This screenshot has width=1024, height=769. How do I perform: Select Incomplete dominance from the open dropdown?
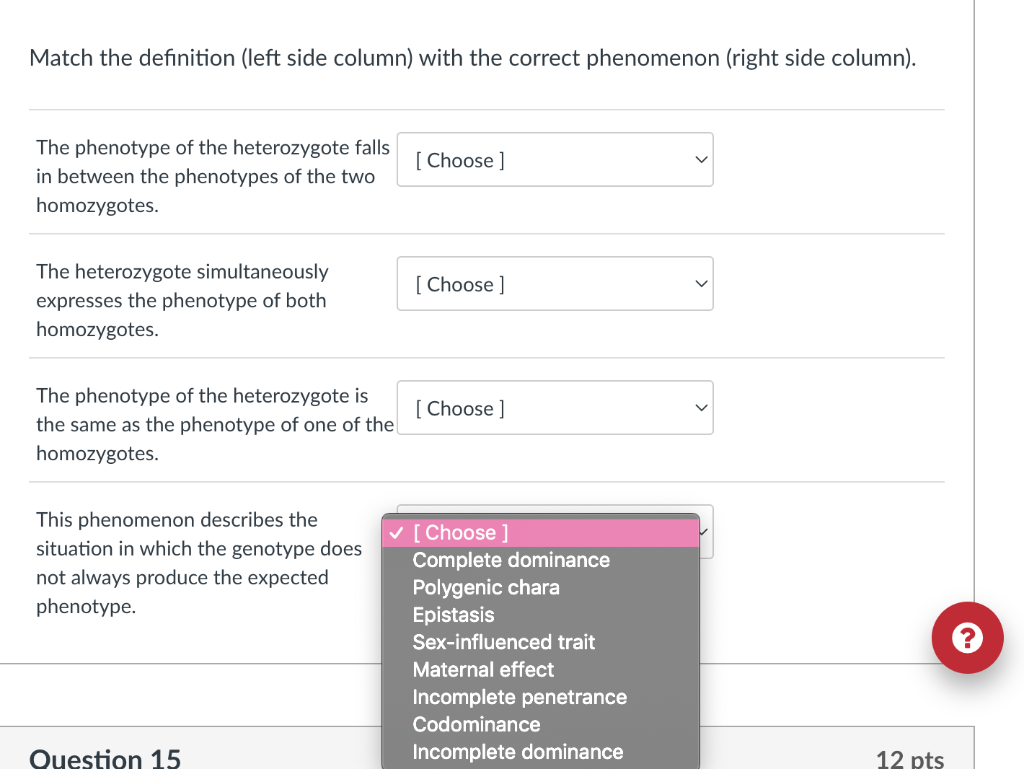click(518, 751)
